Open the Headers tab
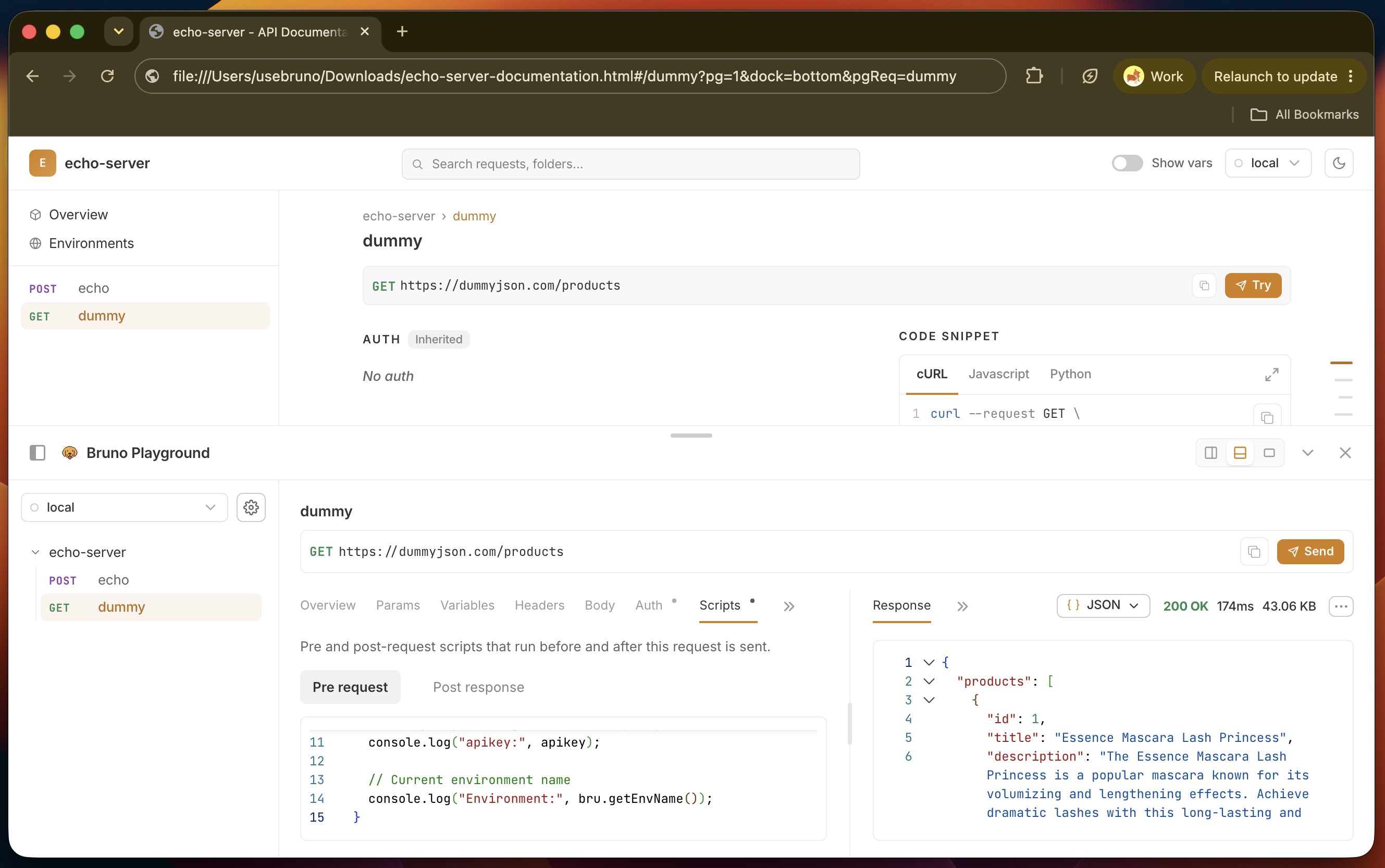The height and width of the screenshot is (868, 1385). (x=539, y=605)
